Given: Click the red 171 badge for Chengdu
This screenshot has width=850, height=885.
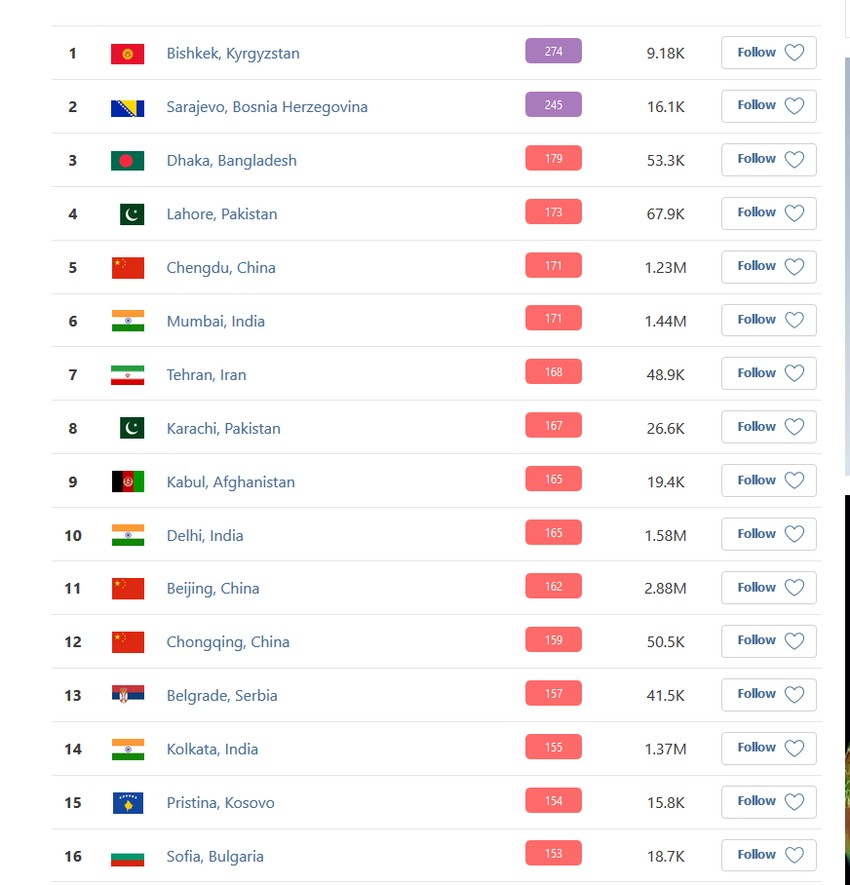Looking at the screenshot, I should [553, 266].
